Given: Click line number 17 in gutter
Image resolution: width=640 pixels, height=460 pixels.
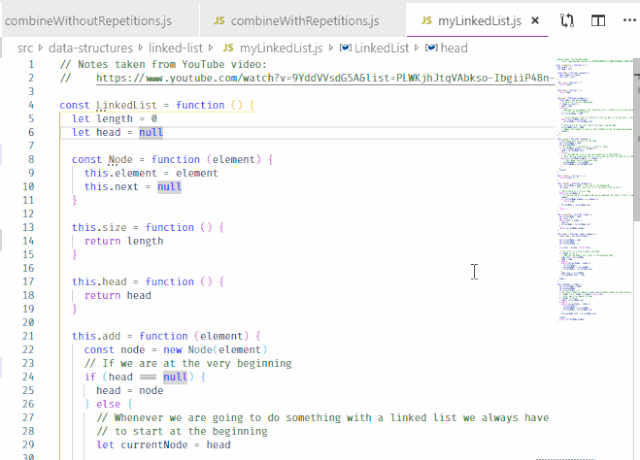Looking at the screenshot, I should [28, 282].
